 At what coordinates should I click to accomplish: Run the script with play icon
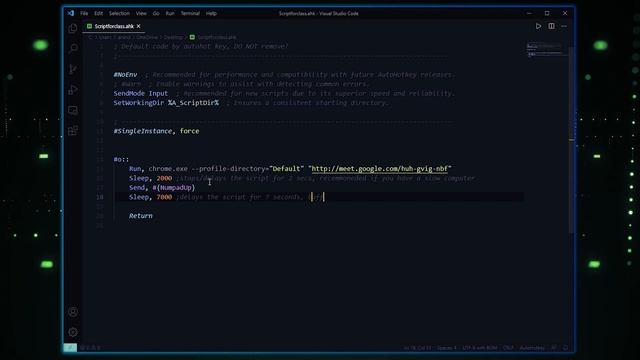click(x=538, y=26)
